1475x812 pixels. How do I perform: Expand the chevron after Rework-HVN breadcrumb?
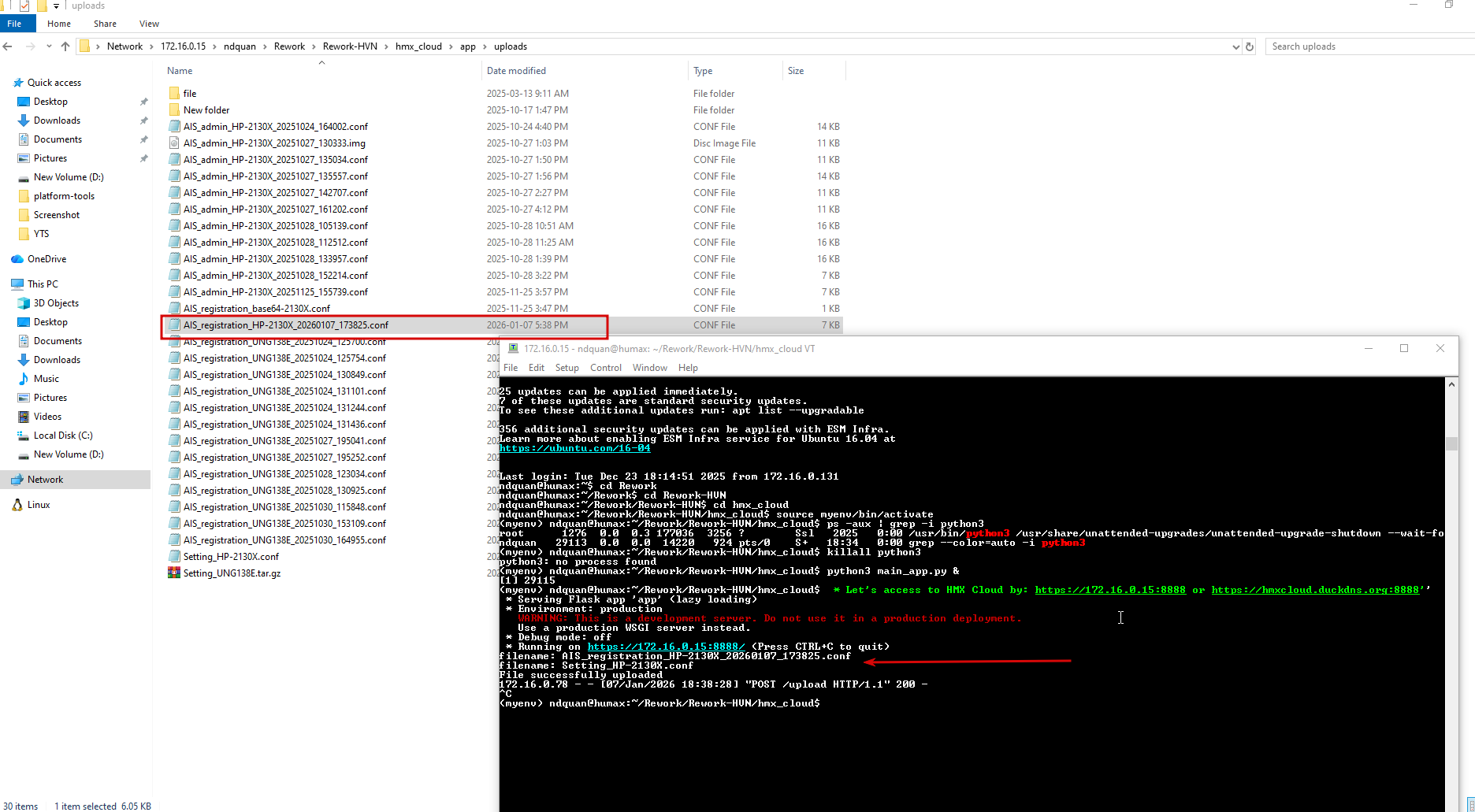coord(386,46)
